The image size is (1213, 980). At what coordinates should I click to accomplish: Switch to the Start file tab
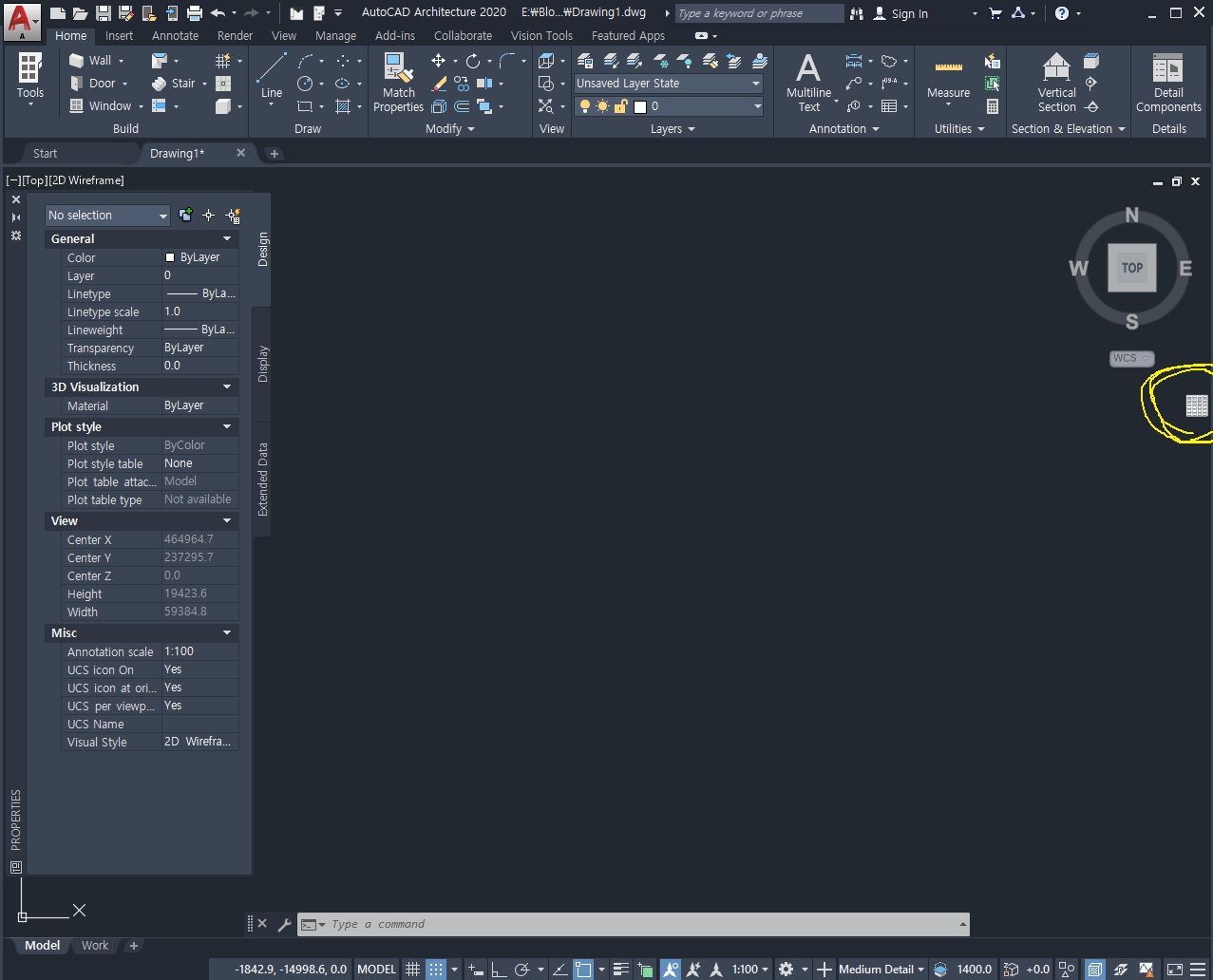(x=45, y=153)
